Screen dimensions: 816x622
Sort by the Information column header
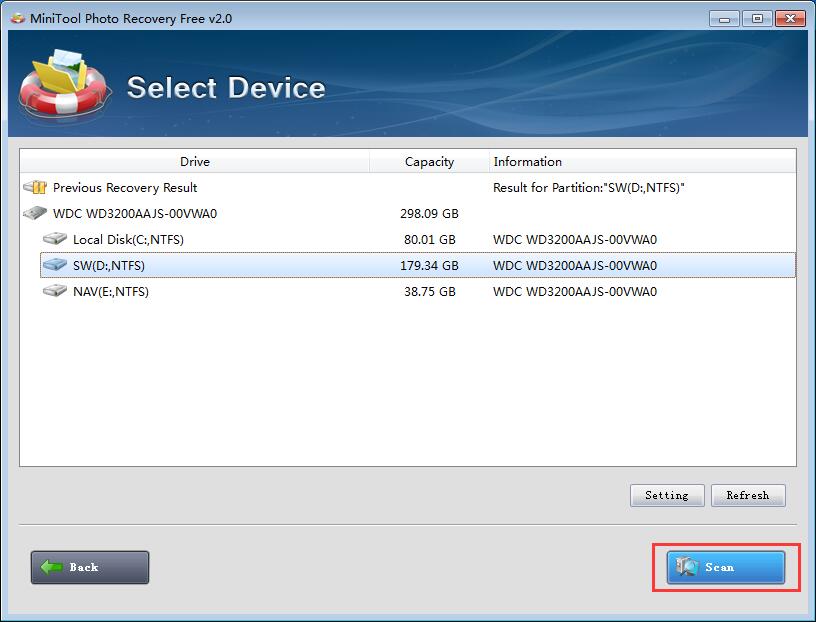coord(643,161)
